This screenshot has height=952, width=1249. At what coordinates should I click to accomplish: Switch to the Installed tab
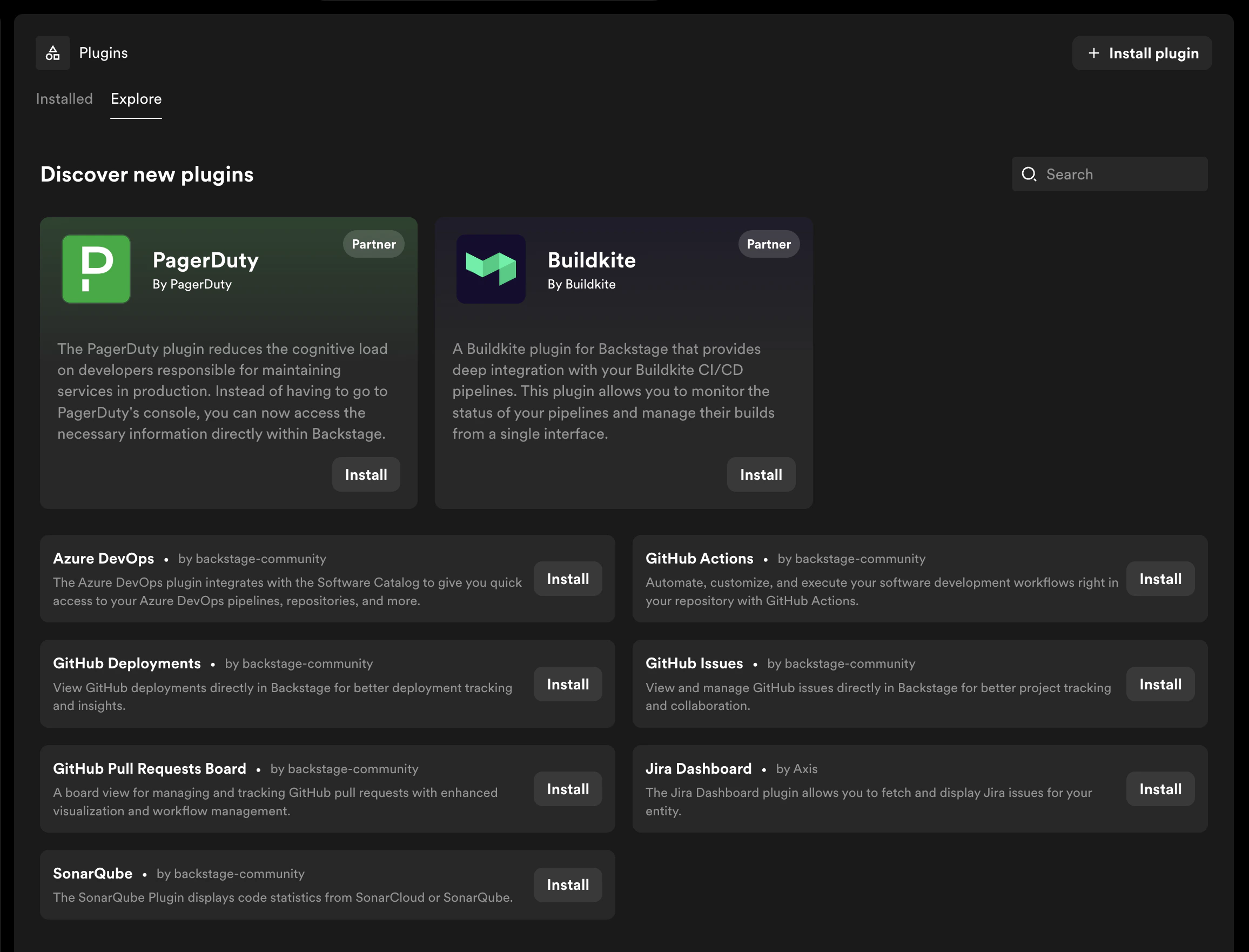(x=64, y=98)
